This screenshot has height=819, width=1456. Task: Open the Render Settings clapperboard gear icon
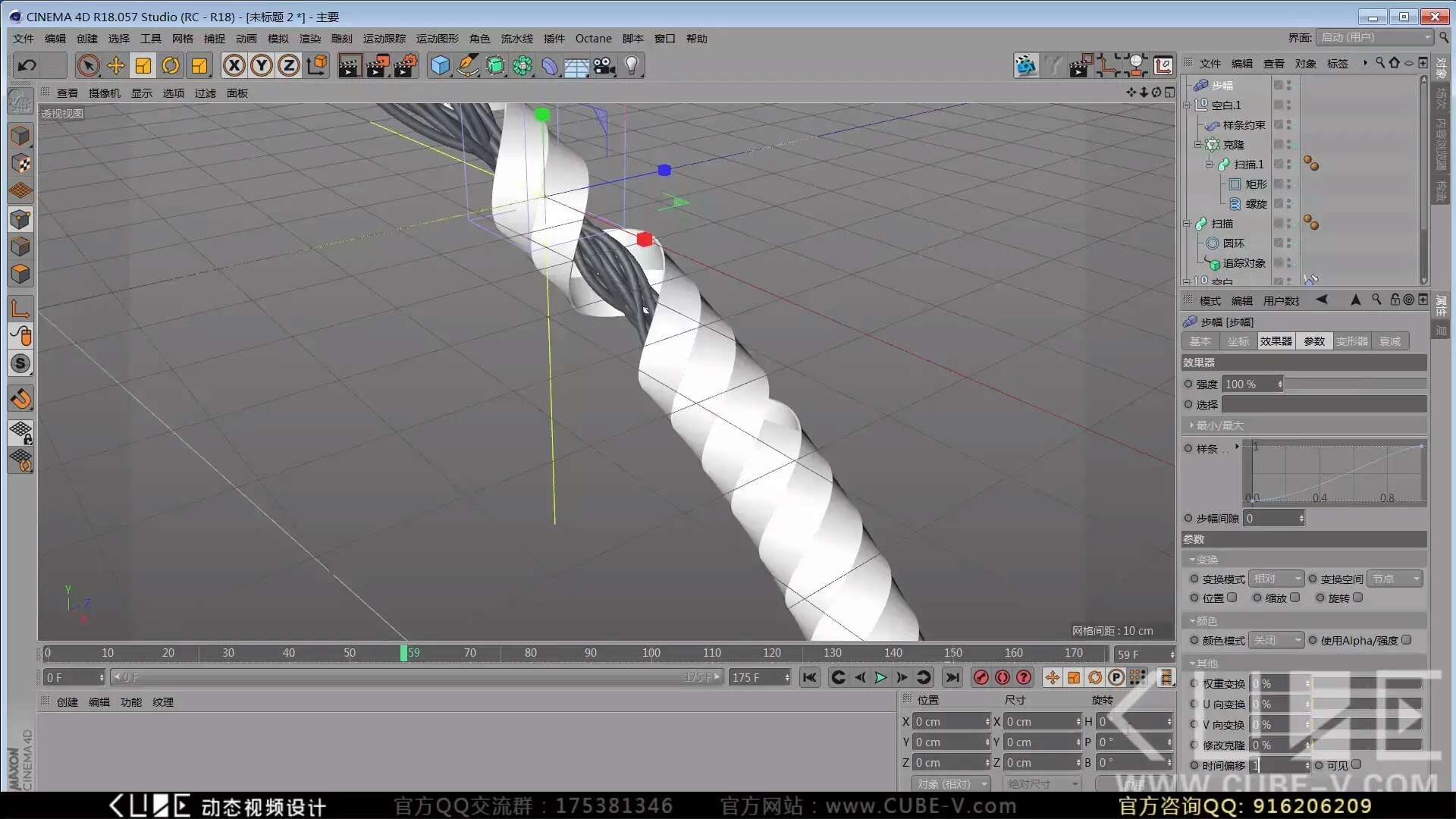coord(406,66)
